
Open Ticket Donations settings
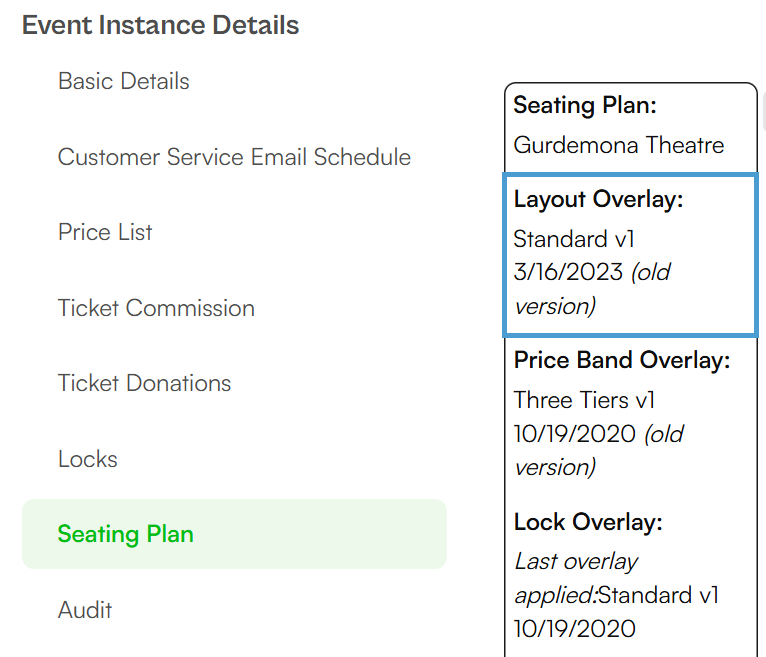tap(144, 383)
